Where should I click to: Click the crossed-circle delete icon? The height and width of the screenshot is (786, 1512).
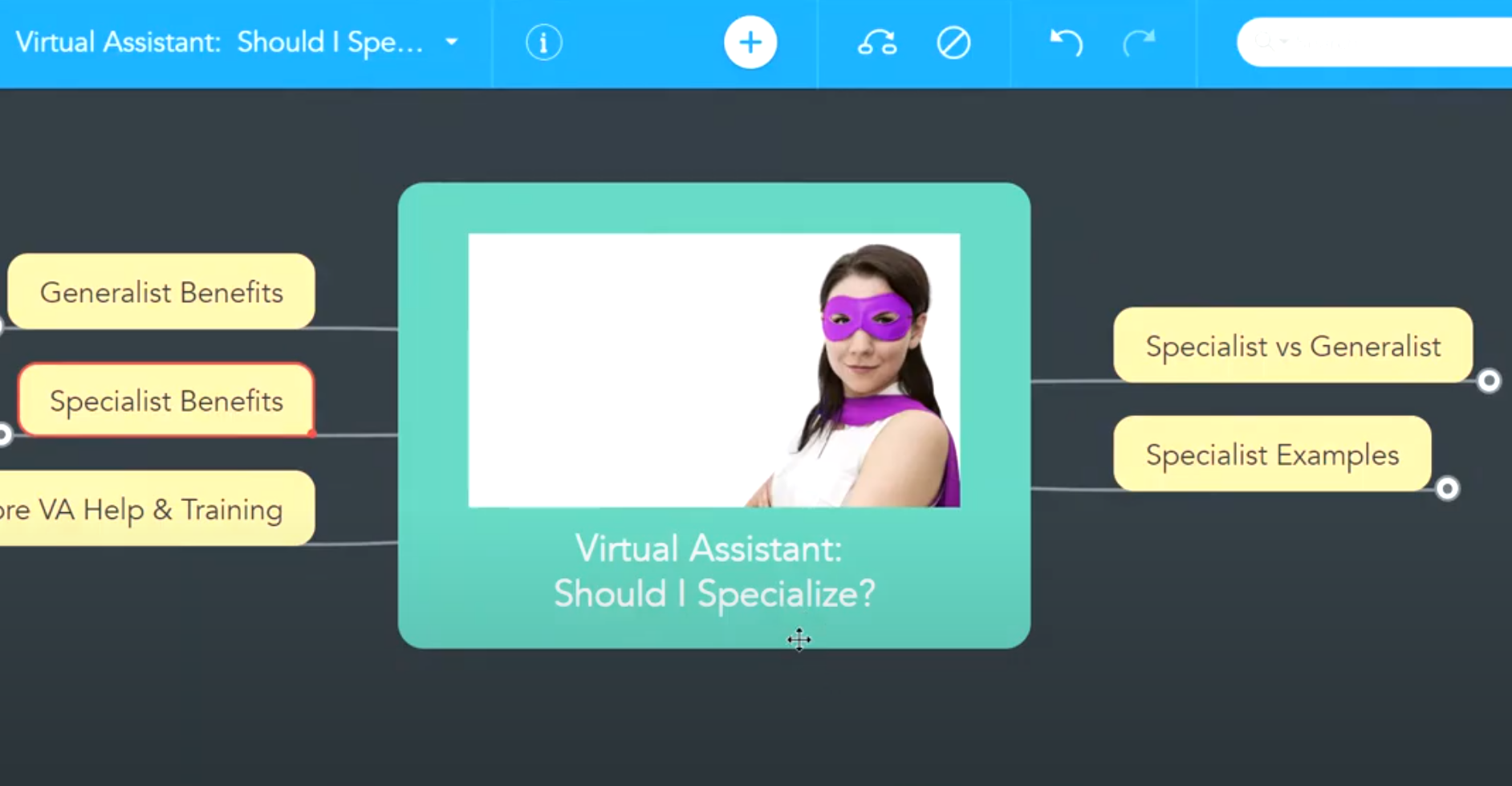click(953, 43)
